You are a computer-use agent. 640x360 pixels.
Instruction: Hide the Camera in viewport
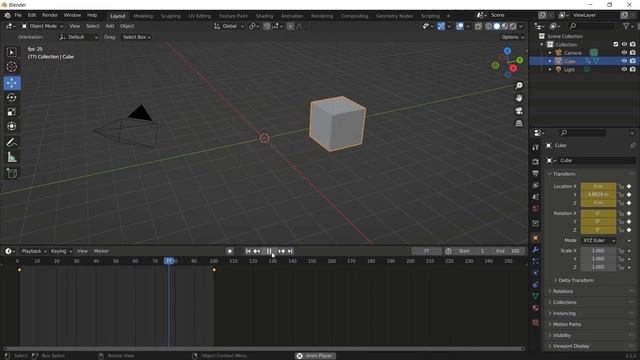(624, 53)
